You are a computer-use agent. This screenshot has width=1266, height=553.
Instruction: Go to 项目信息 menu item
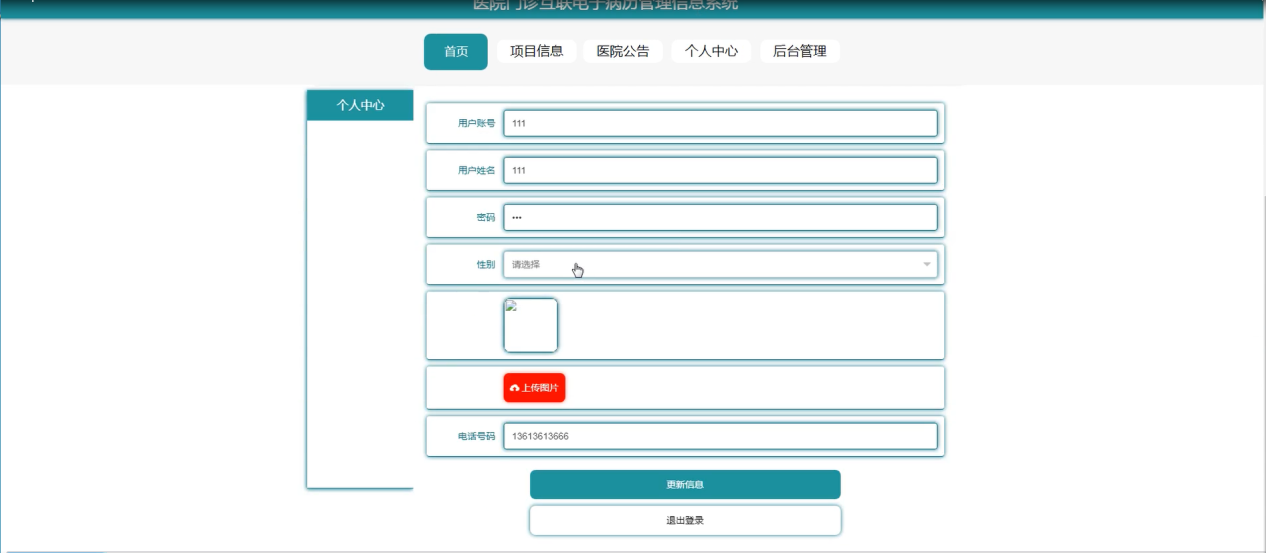tap(537, 52)
